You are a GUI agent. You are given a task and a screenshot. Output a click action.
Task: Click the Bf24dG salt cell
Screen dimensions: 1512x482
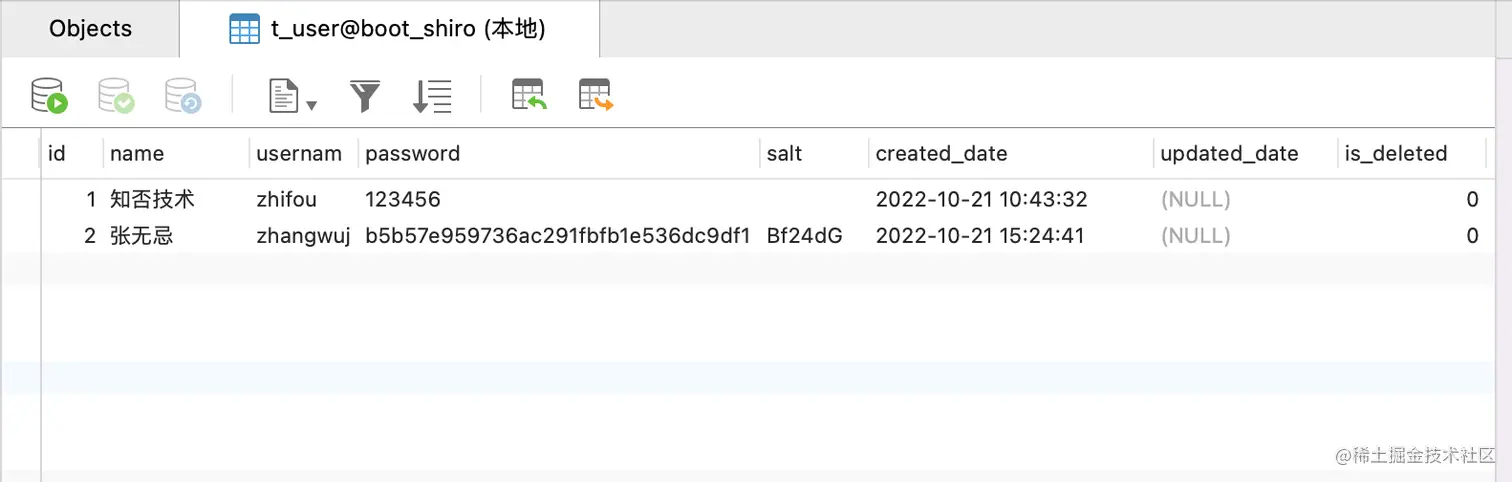[x=814, y=236]
